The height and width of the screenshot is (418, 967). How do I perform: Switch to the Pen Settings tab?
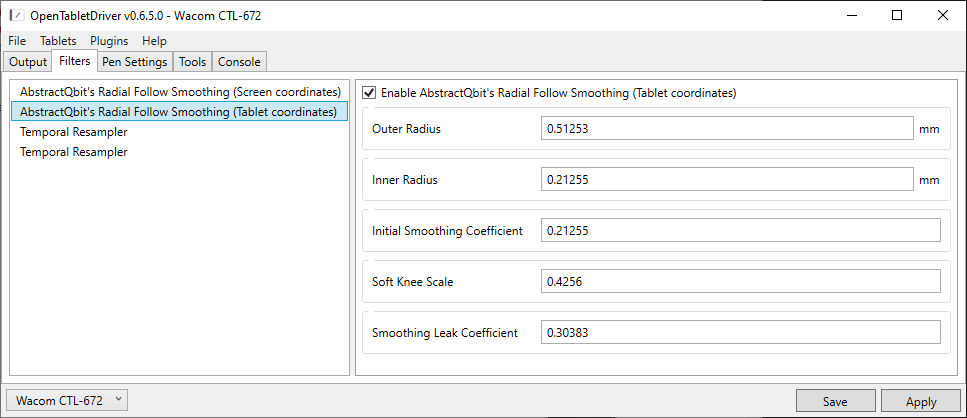point(134,62)
